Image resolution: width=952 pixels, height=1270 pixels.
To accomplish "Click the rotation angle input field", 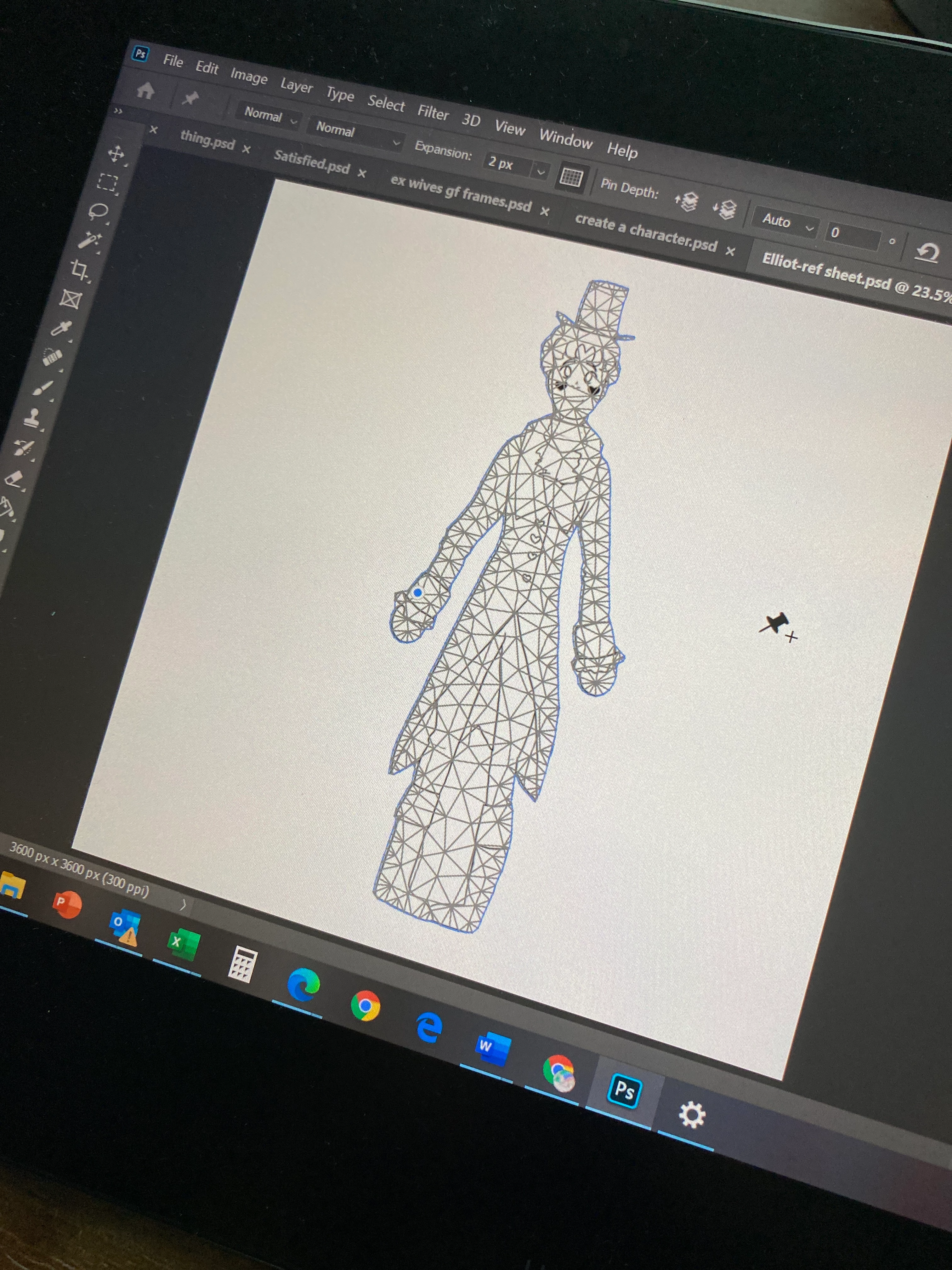I will click(x=852, y=235).
